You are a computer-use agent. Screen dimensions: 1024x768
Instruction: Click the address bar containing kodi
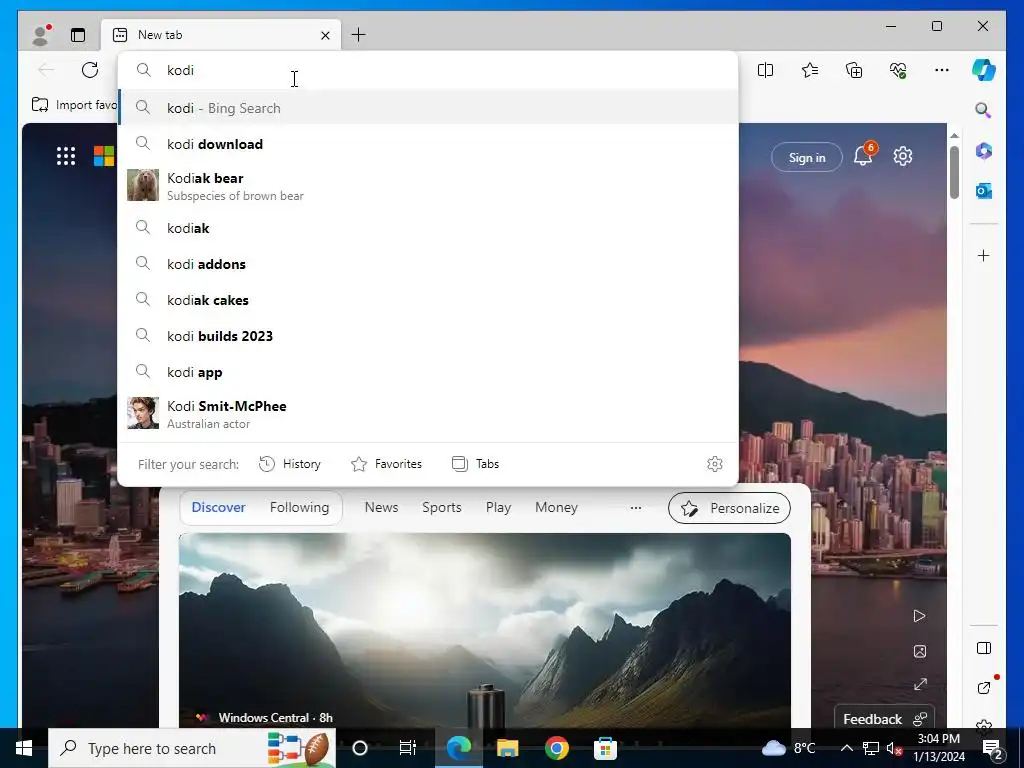(x=428, y=70)
